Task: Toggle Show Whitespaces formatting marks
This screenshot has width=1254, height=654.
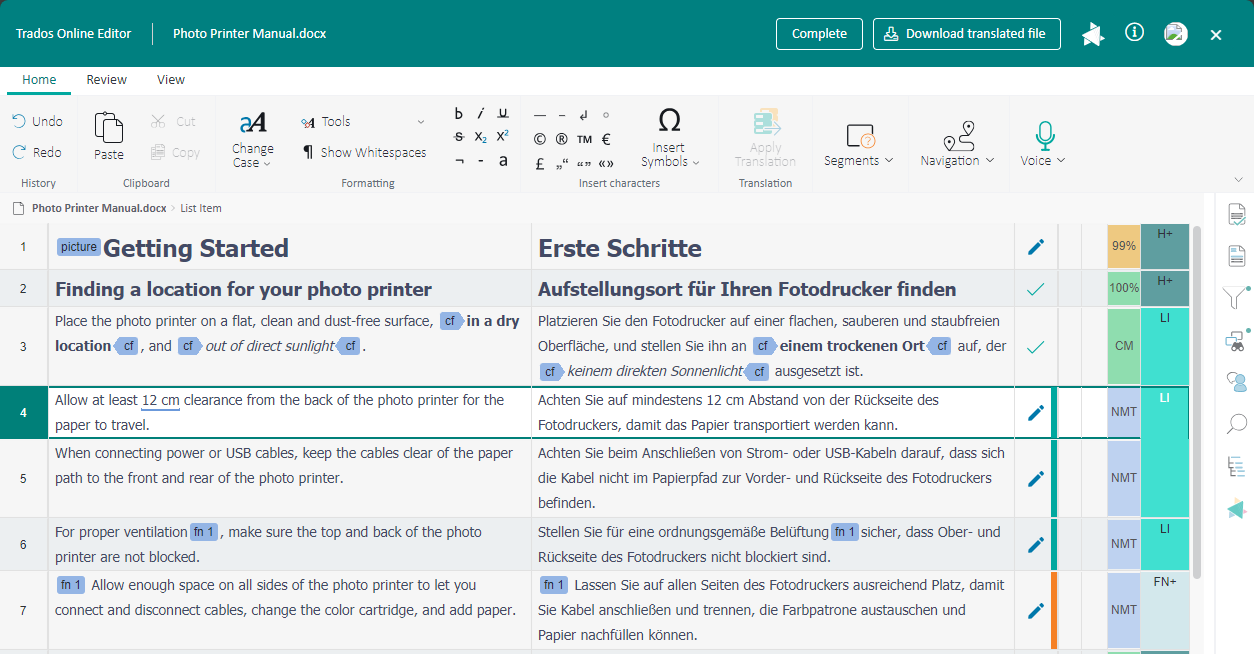Action: coord(364,152)
